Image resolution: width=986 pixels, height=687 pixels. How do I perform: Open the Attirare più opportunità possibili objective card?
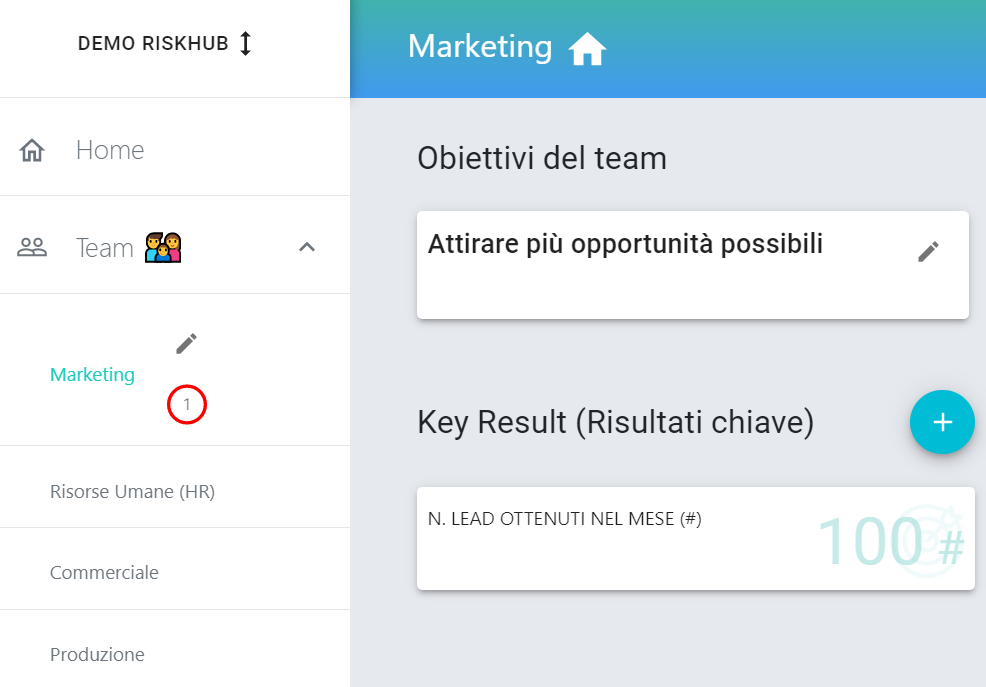692,265
